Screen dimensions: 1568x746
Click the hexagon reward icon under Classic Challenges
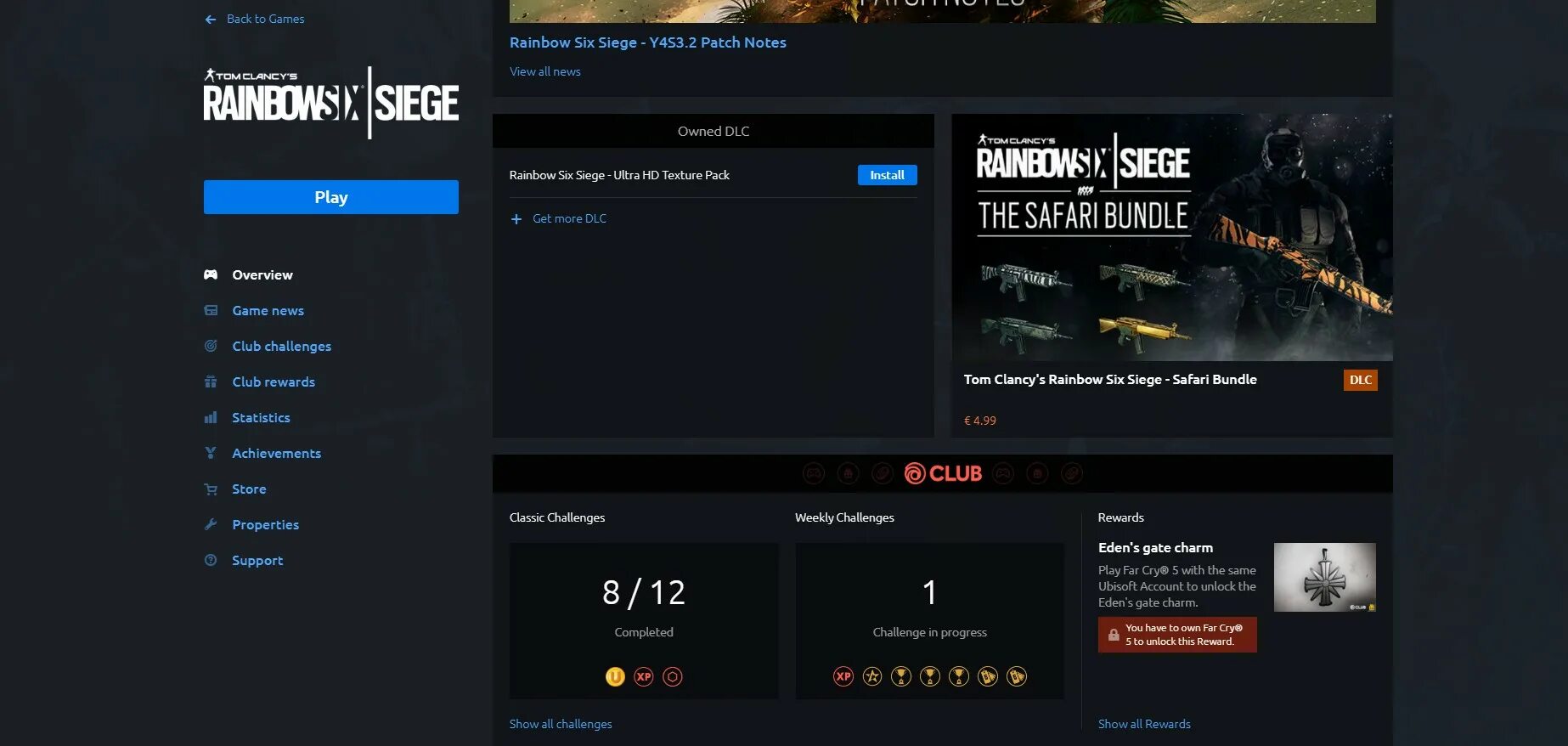point(673,676)
